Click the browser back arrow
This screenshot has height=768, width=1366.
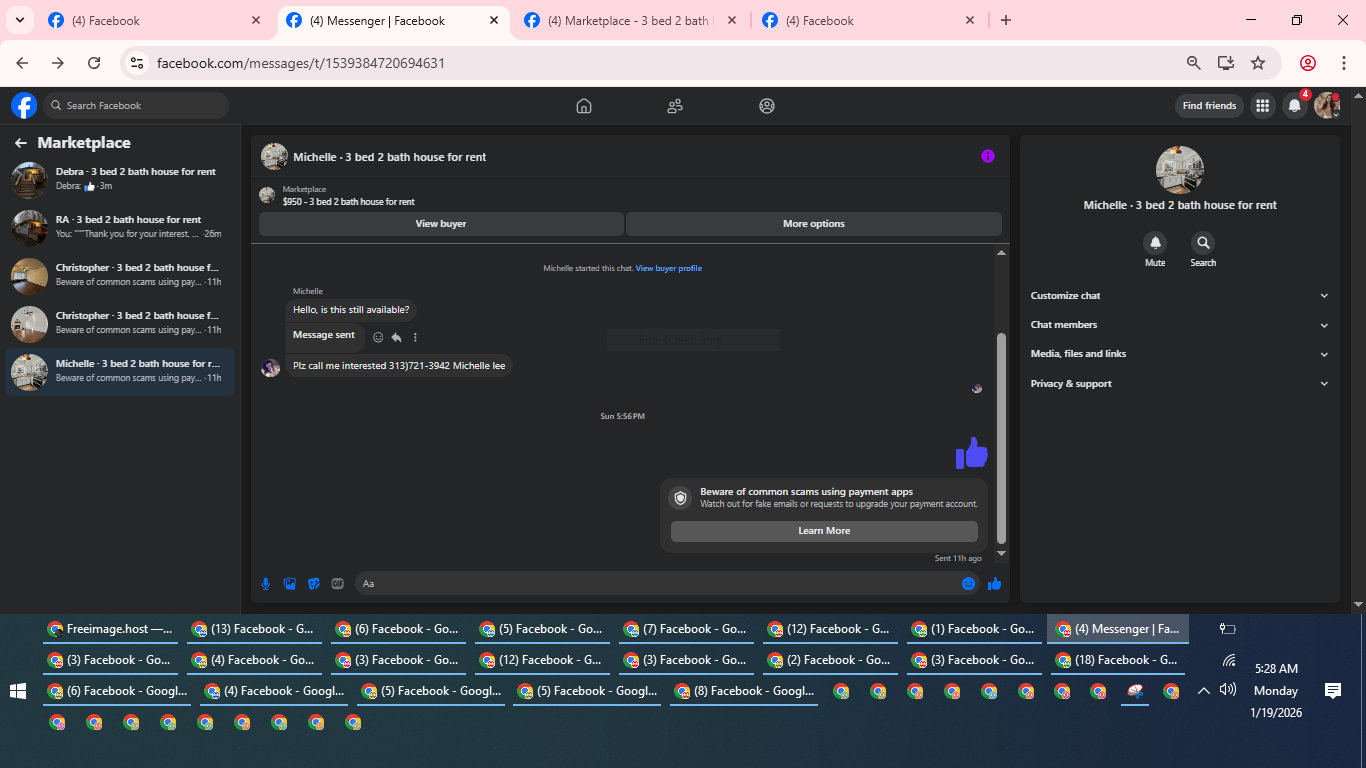[x=22, y=63]
